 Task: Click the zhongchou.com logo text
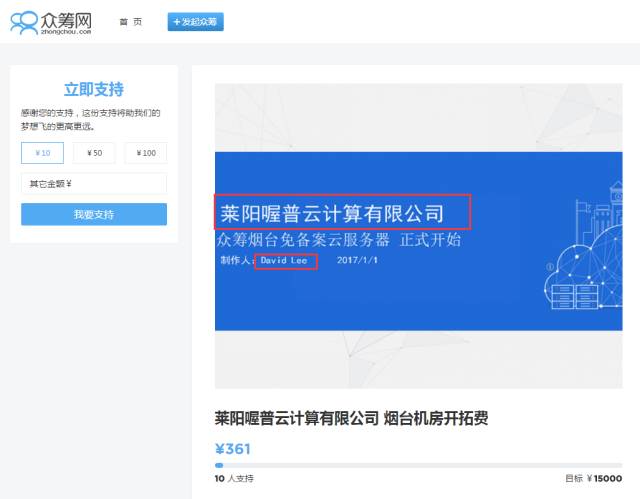[x=67, y=32]
